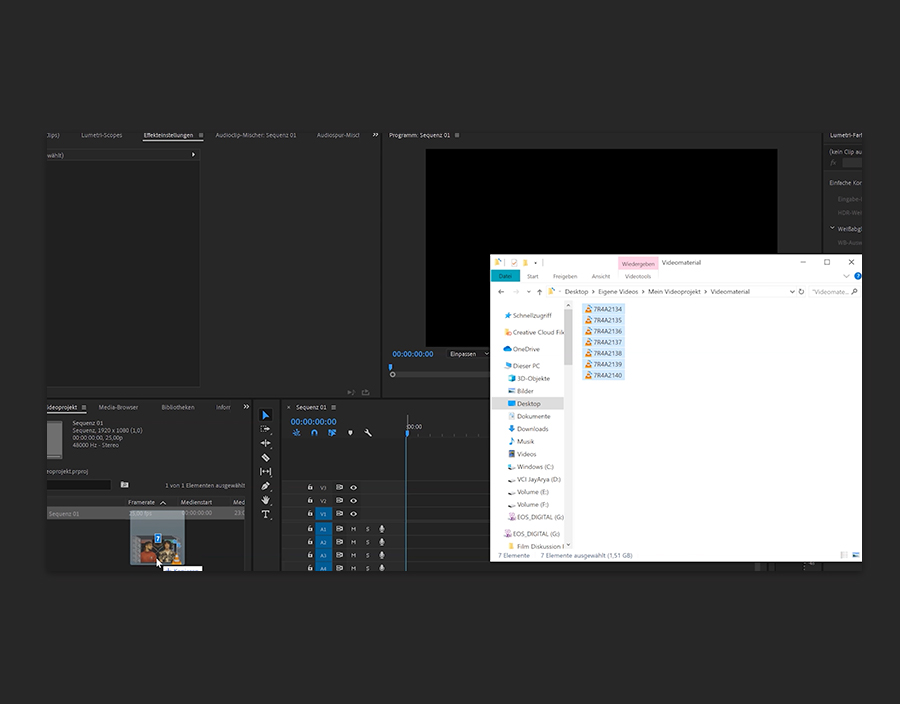This screenshot has height=704, width=900.
Task: Switch to Lumetri-Scopes tab
Action: pos(102,135)
